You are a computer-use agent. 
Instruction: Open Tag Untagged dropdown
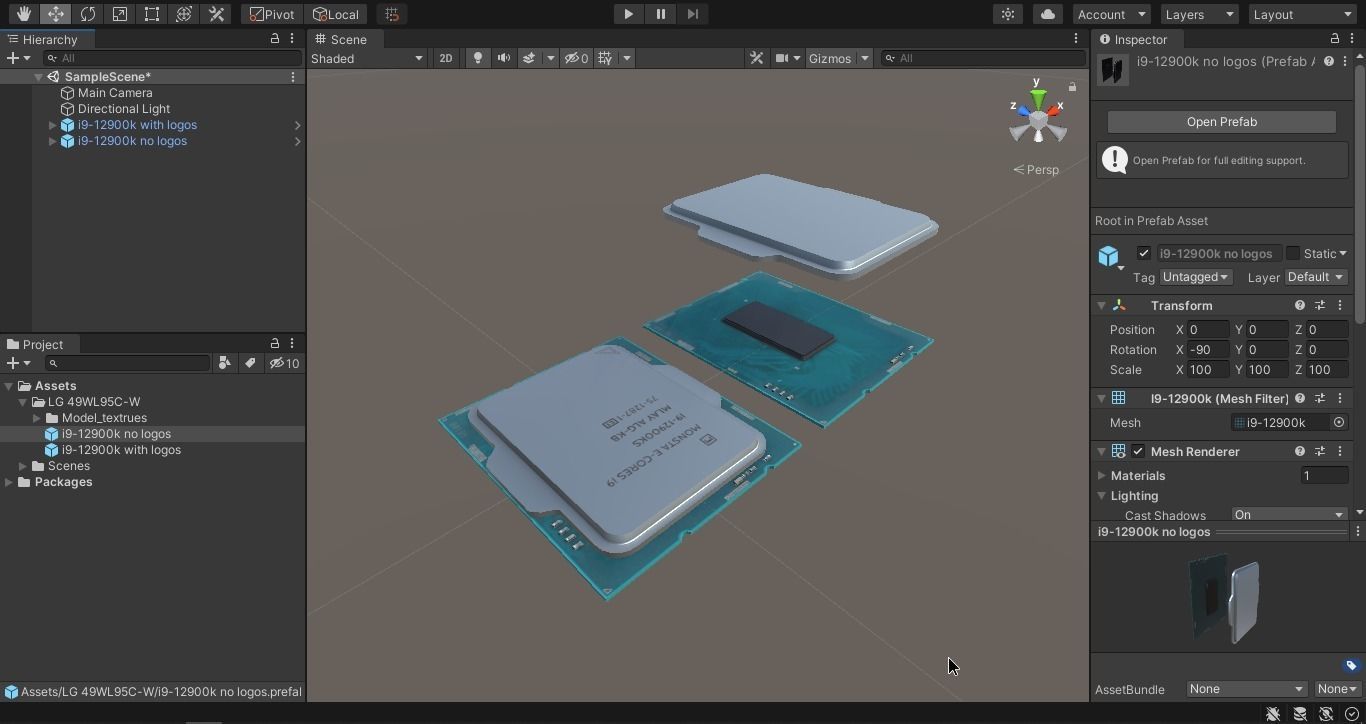[1195, 277]
